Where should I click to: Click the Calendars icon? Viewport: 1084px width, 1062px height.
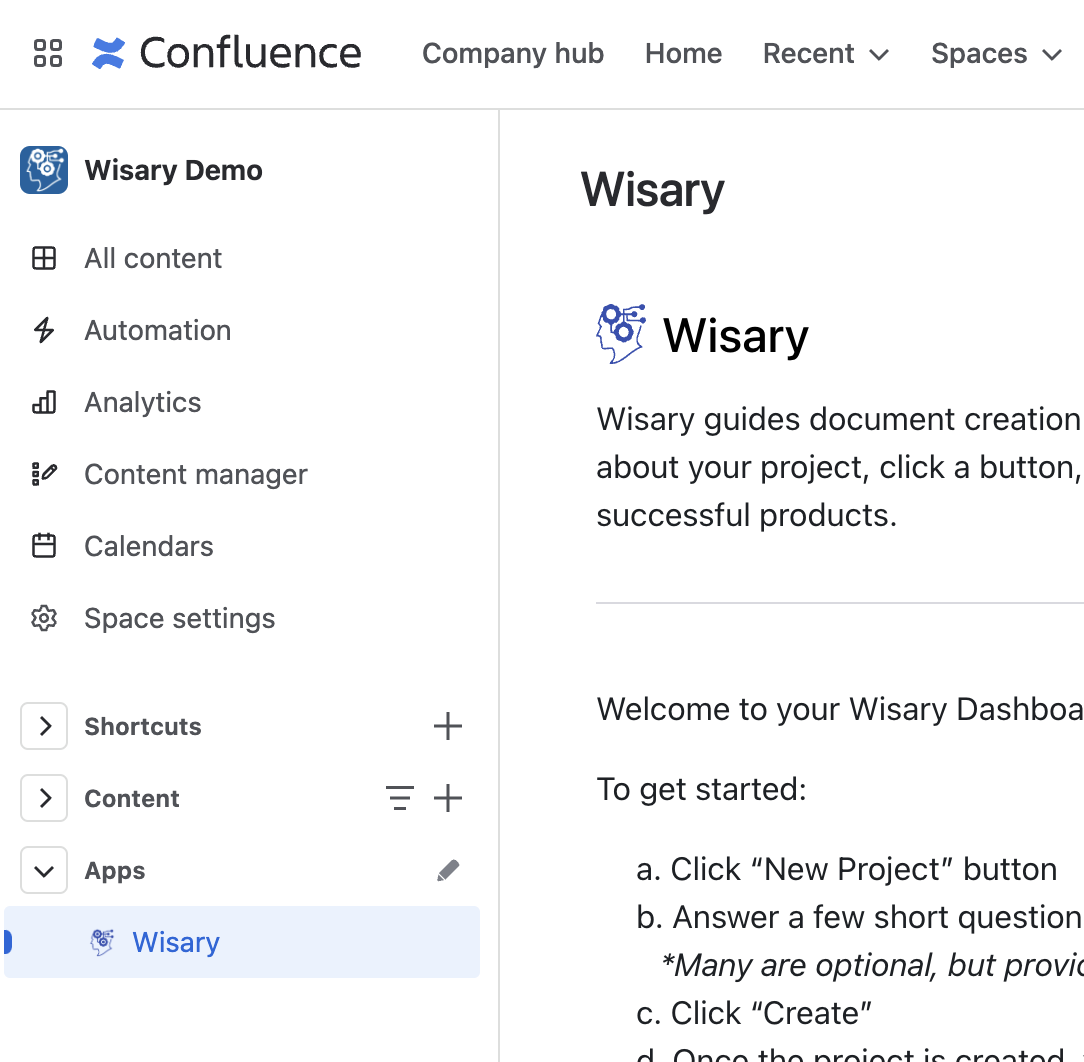pos(44,546)
